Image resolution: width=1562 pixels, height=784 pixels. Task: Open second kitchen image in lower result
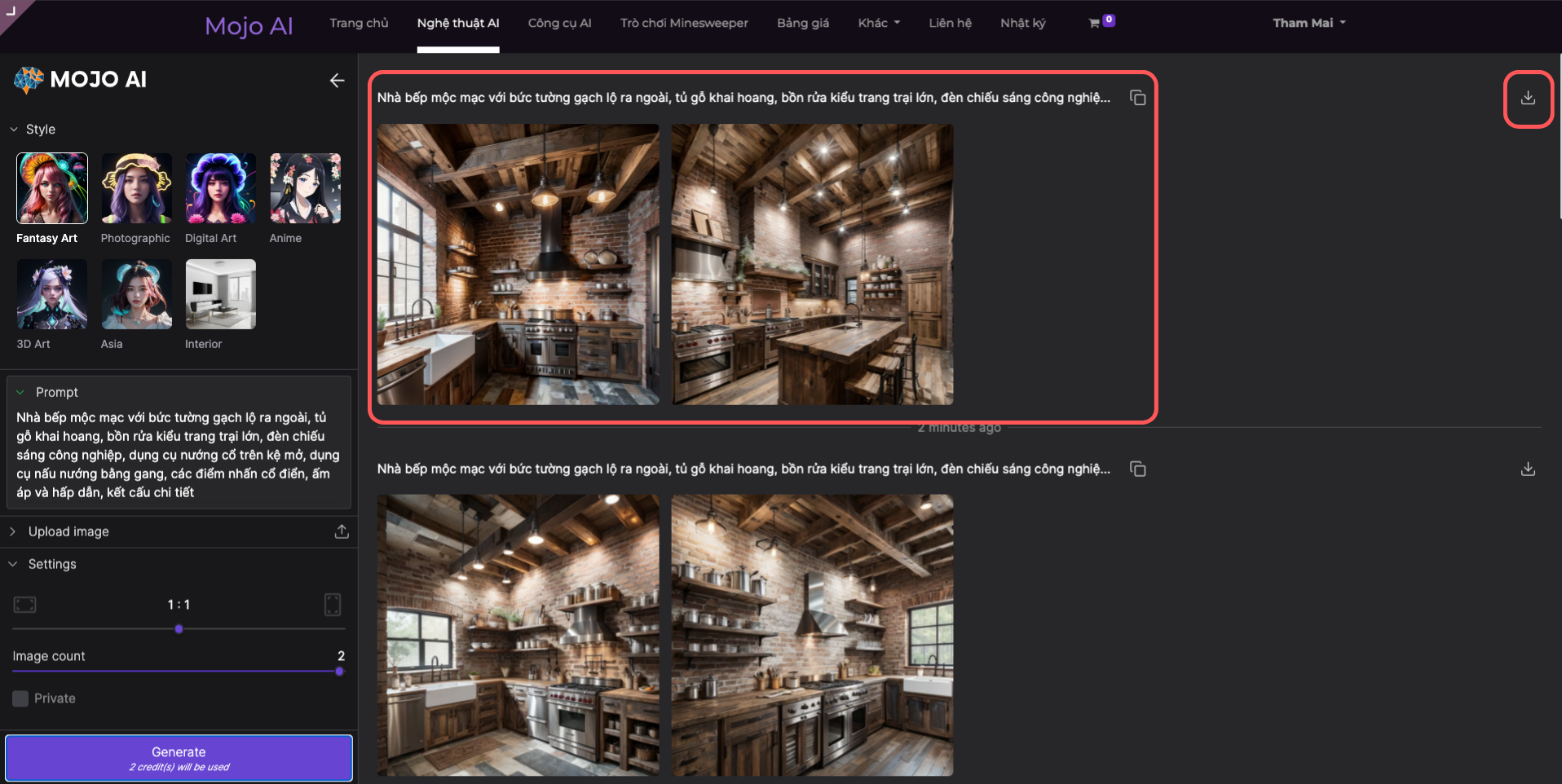[812, 635]
